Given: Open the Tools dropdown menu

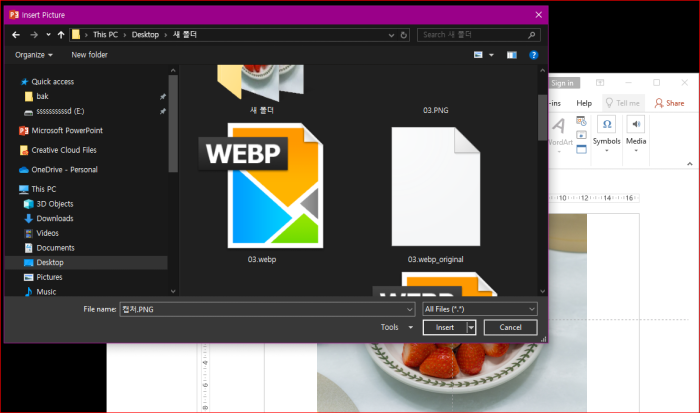Looking at the screenshot, I should [x=396, y=327].
